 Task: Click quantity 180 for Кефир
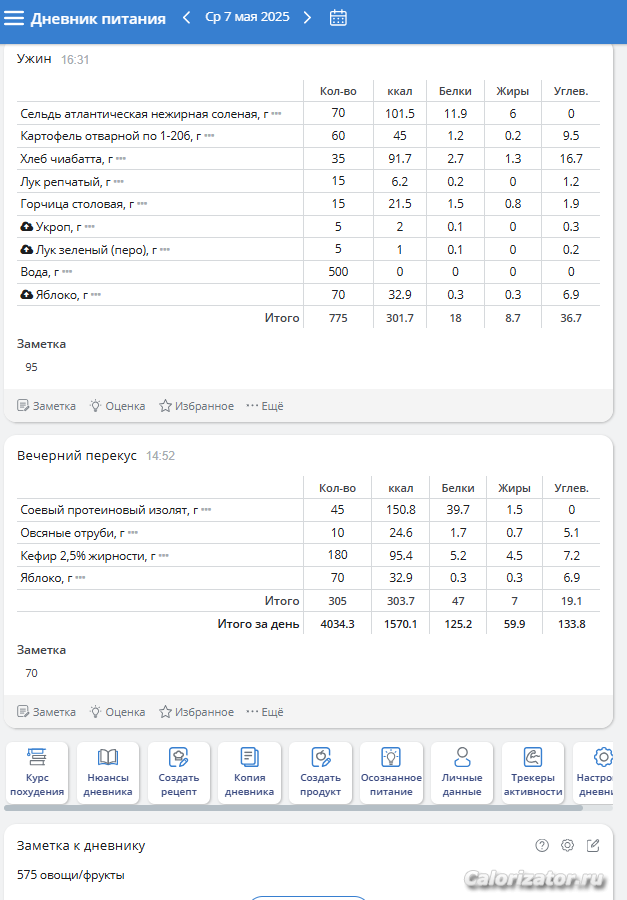tap(338, 555)
